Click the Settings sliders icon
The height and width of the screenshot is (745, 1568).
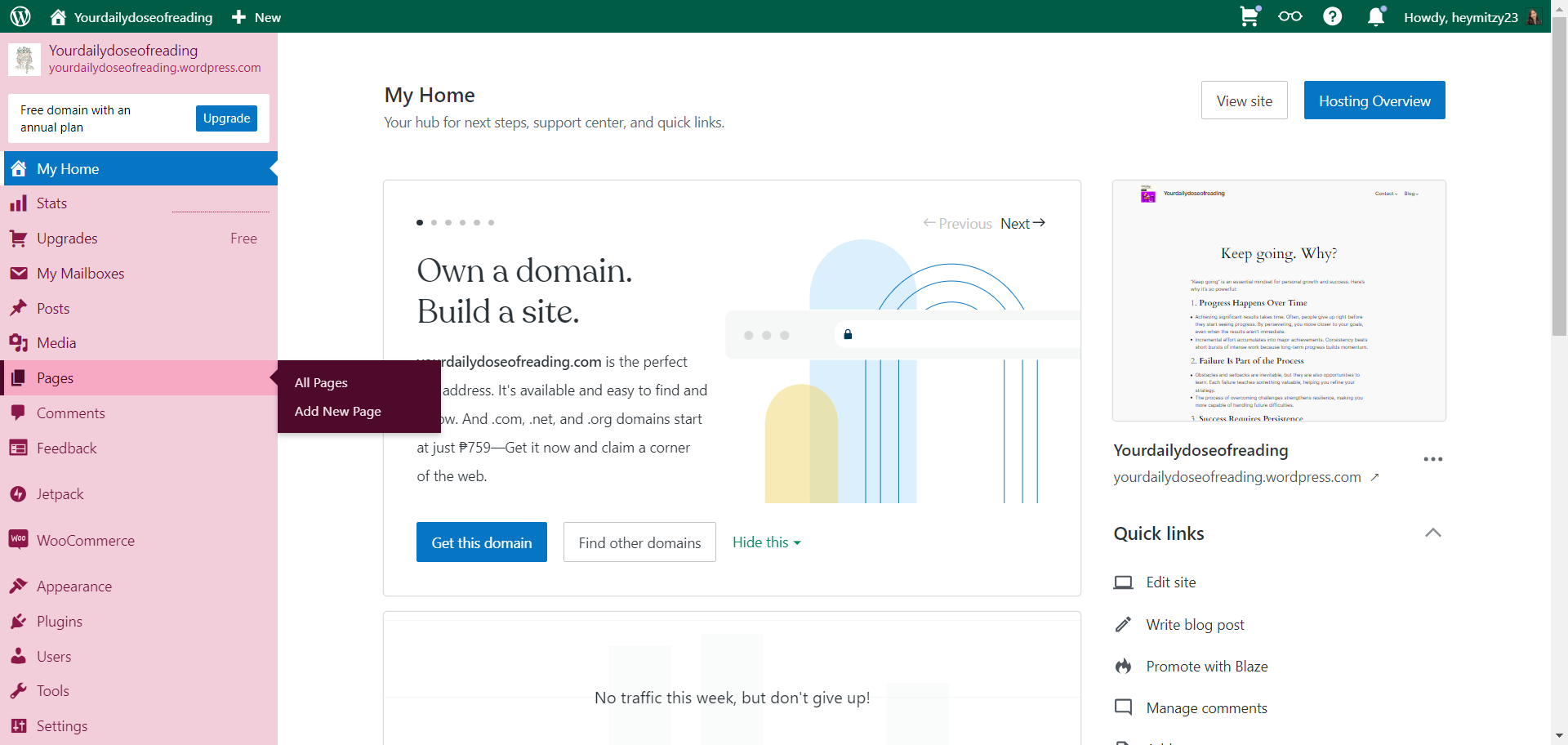[x=18, y=726]
